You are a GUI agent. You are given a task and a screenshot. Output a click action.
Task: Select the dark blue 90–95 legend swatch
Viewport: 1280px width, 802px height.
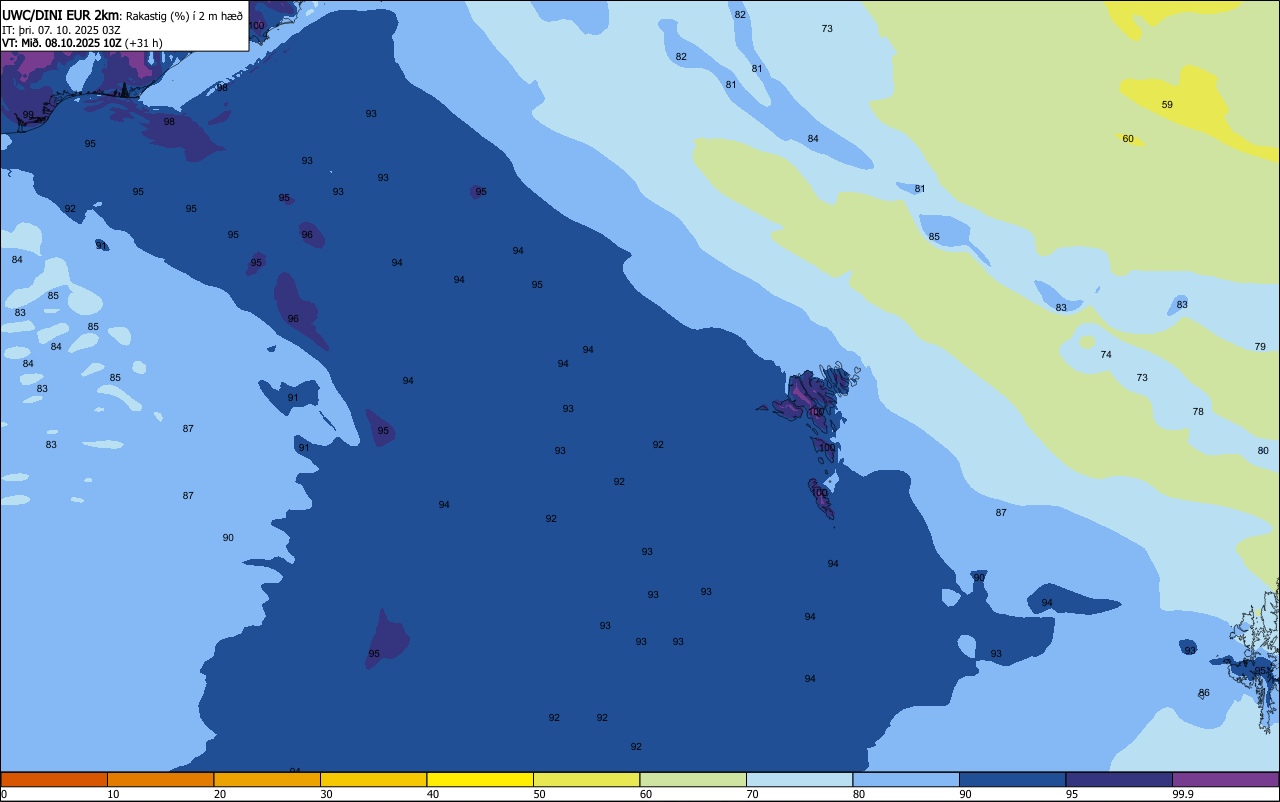[x=1012, y=779]
